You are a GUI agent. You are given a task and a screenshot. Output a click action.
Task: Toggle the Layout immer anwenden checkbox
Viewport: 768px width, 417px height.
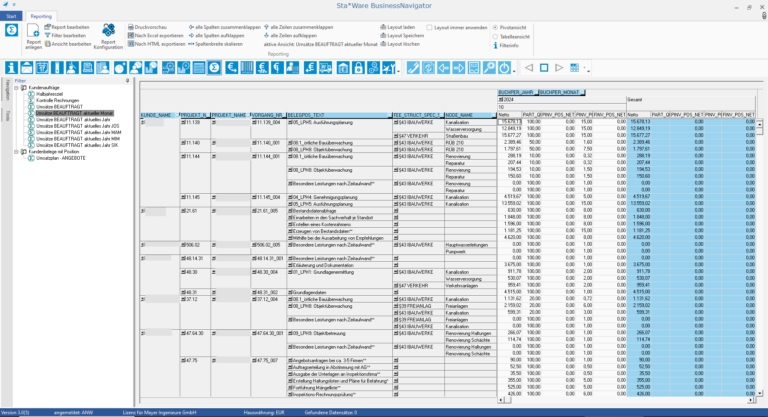[x=430, y=27]
